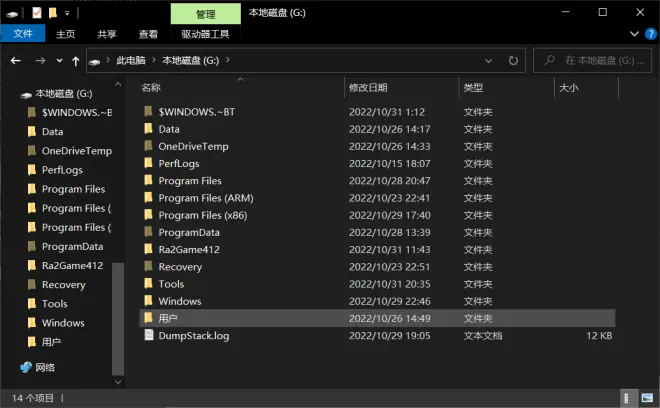
Task: Switch to the 查看 ribbon tab
Action: tap(148, 34)
